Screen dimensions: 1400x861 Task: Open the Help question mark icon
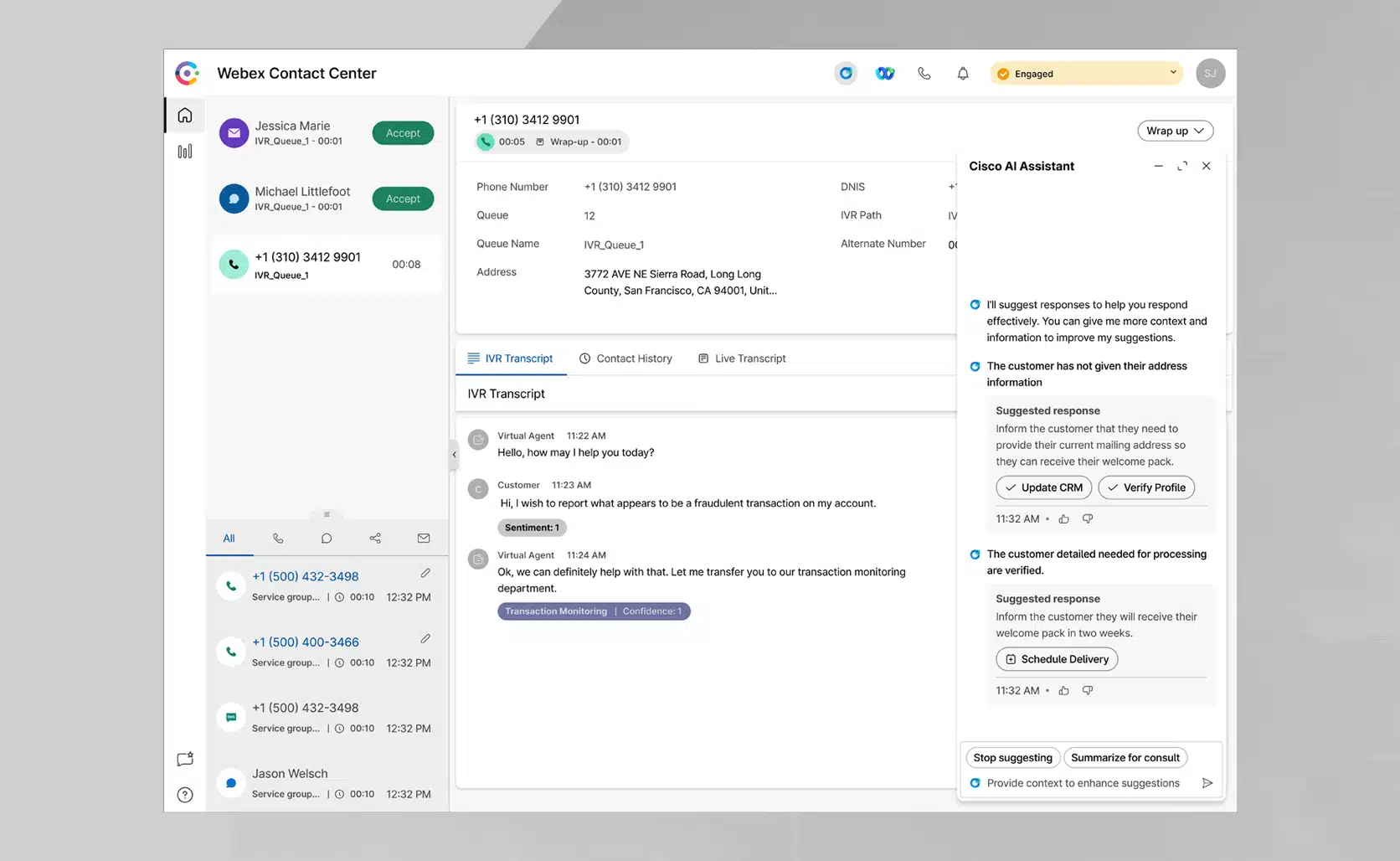[185, 795]
